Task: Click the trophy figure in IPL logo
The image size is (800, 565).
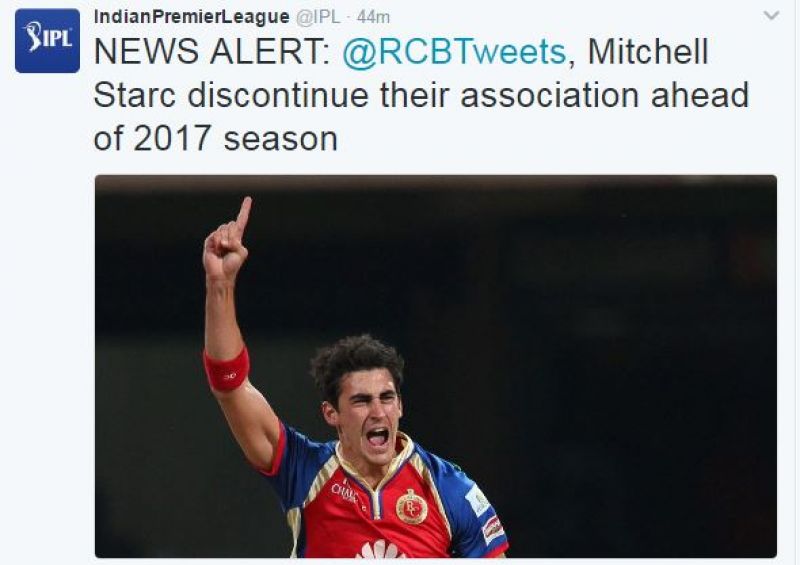Action: point(34,36)
